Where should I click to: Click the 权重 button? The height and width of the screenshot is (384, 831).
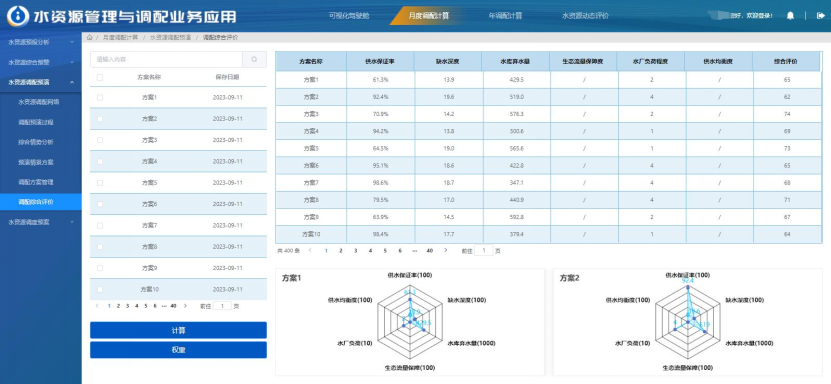(x=178, y=350)
